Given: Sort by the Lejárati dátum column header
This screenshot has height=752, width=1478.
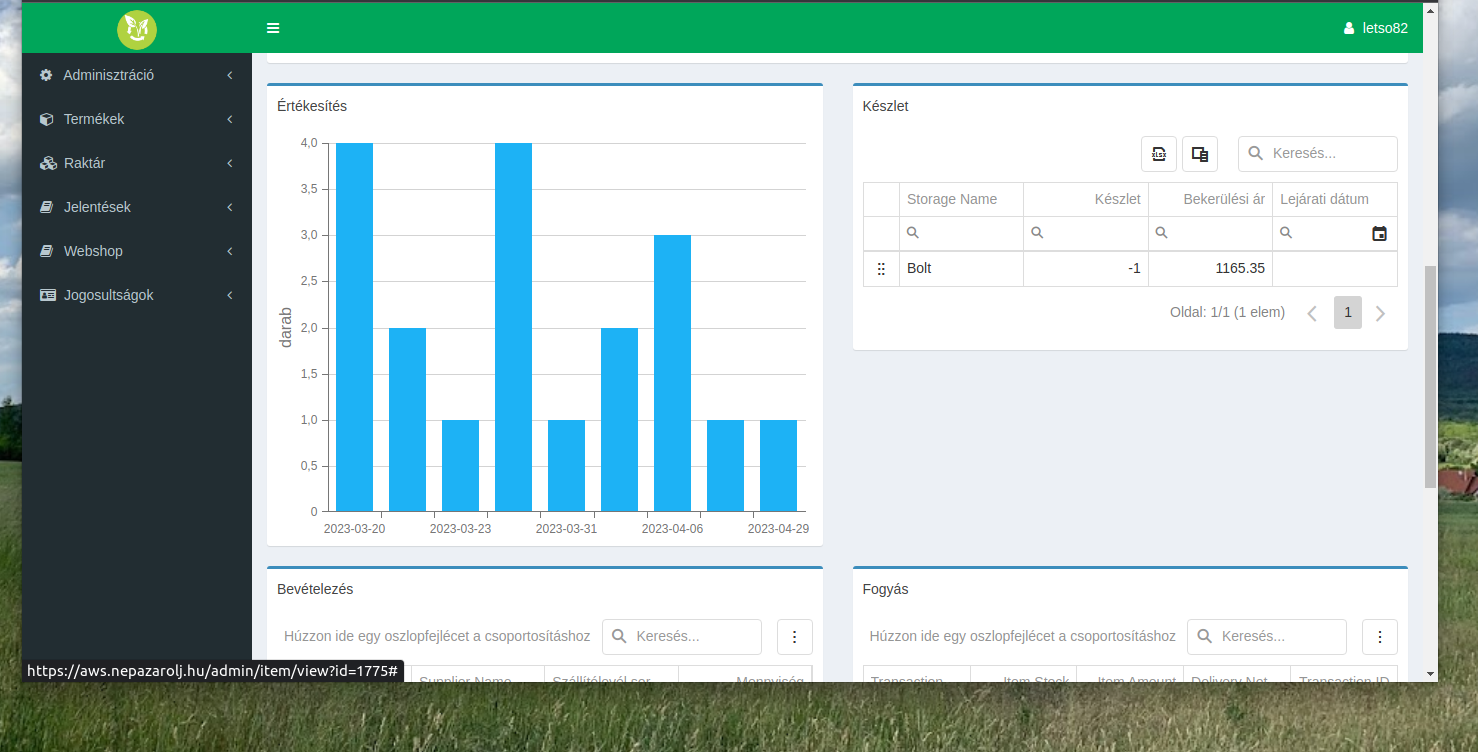Looking at the screenshot, I should click(1335, 199).
